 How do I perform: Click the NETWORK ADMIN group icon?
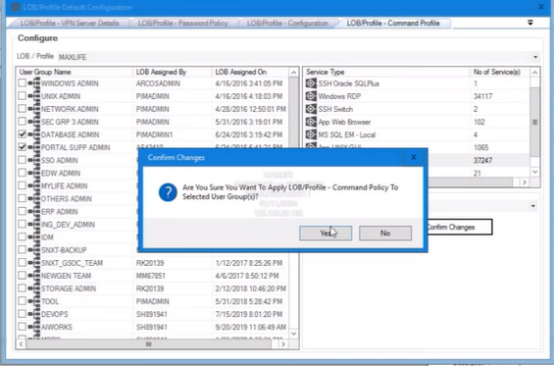(x=34, y=109)
